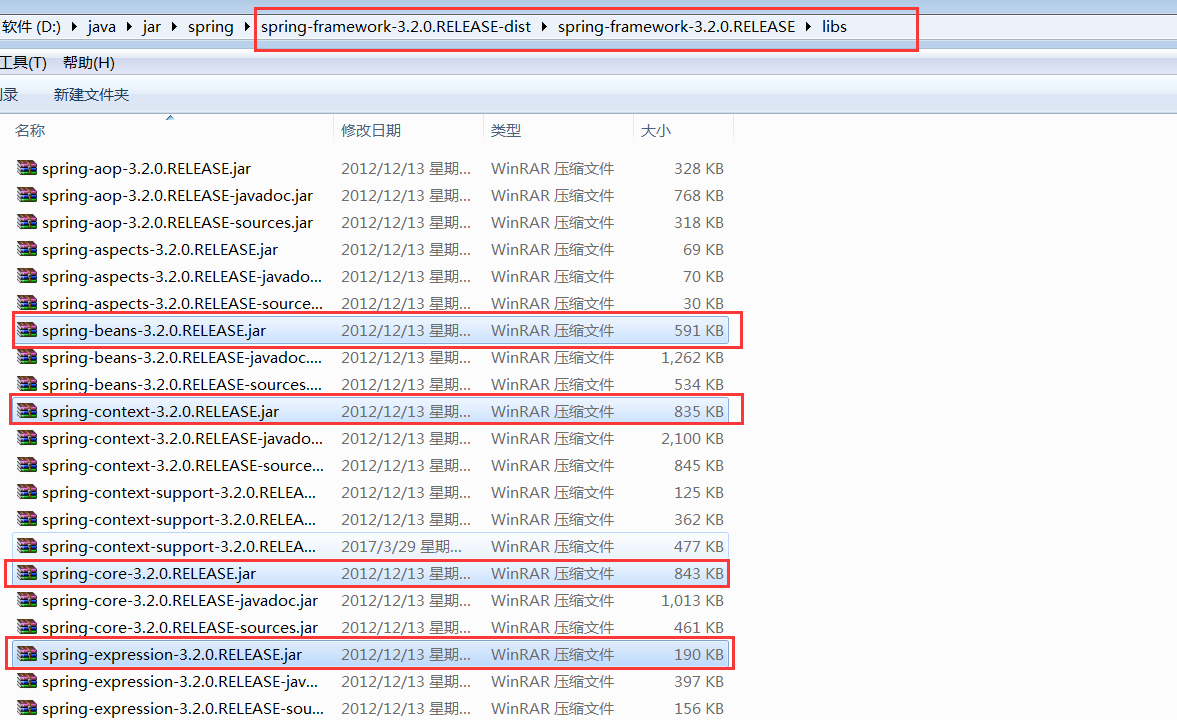
Task: Click the icon of spring-core-3.2.0.RELEASE-sources.jar
Action: pos(27,627)
